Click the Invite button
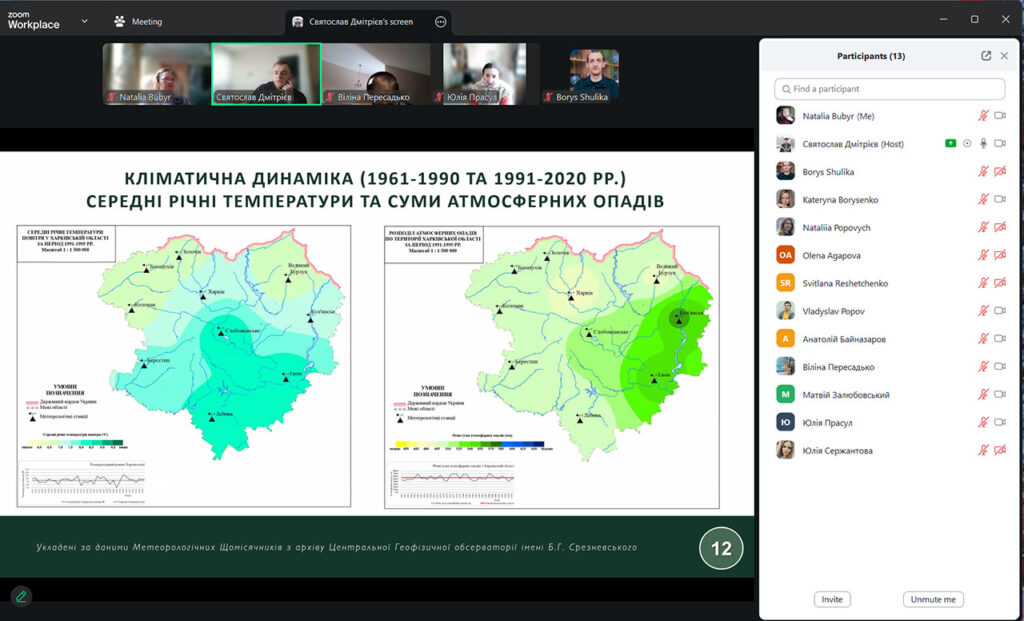Image resolution: width=1024 pixels, height=621 pixels. [831, 599]
